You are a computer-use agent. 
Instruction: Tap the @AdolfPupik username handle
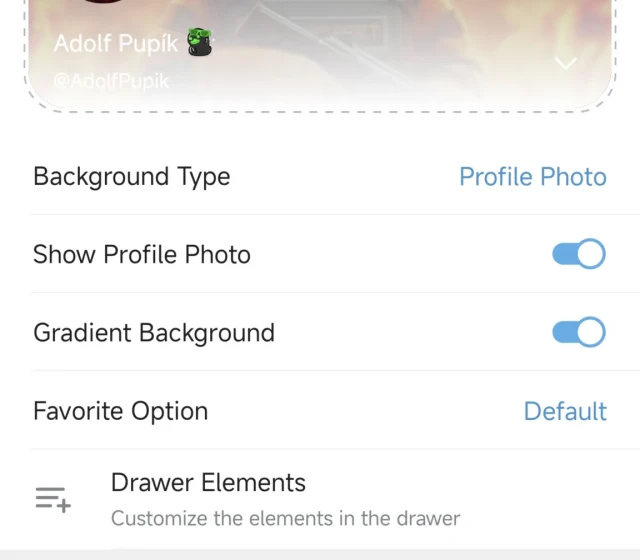pos(111,82)
